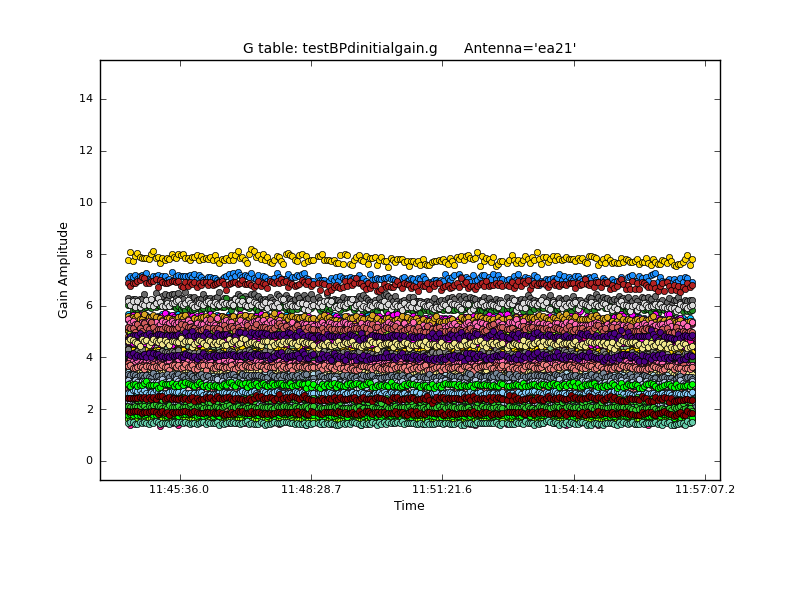The height and width of the screenshot is (600, 800).
Task: Click the Antenna='ea21' text in title
Action: pyautogui.click(x=520, y=48)
